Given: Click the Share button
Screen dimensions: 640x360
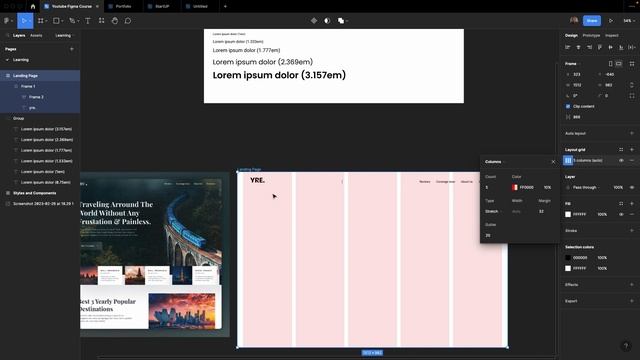Looking at the screenshot, I should pyautogui.click(x=592, y=20).
